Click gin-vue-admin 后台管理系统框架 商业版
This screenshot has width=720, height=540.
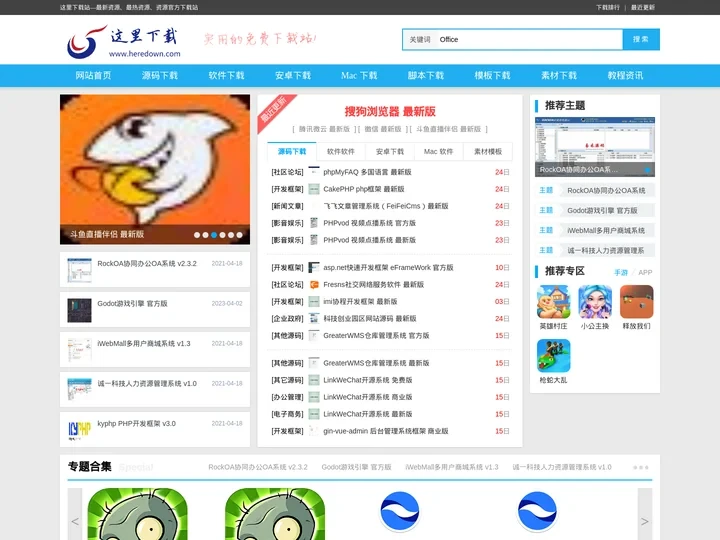point(386,431)
